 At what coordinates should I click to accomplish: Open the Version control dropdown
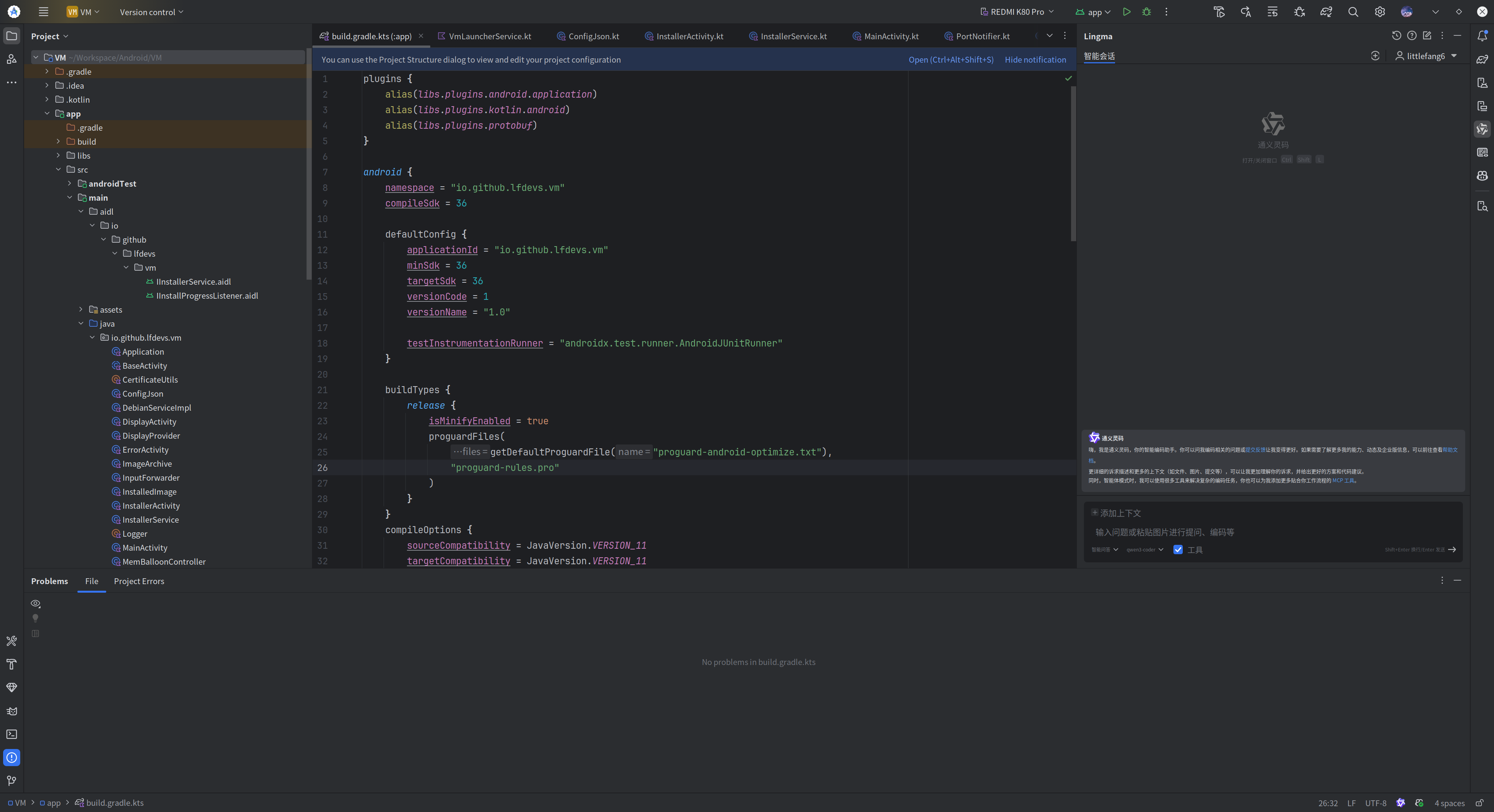click(x=151, y=12)
